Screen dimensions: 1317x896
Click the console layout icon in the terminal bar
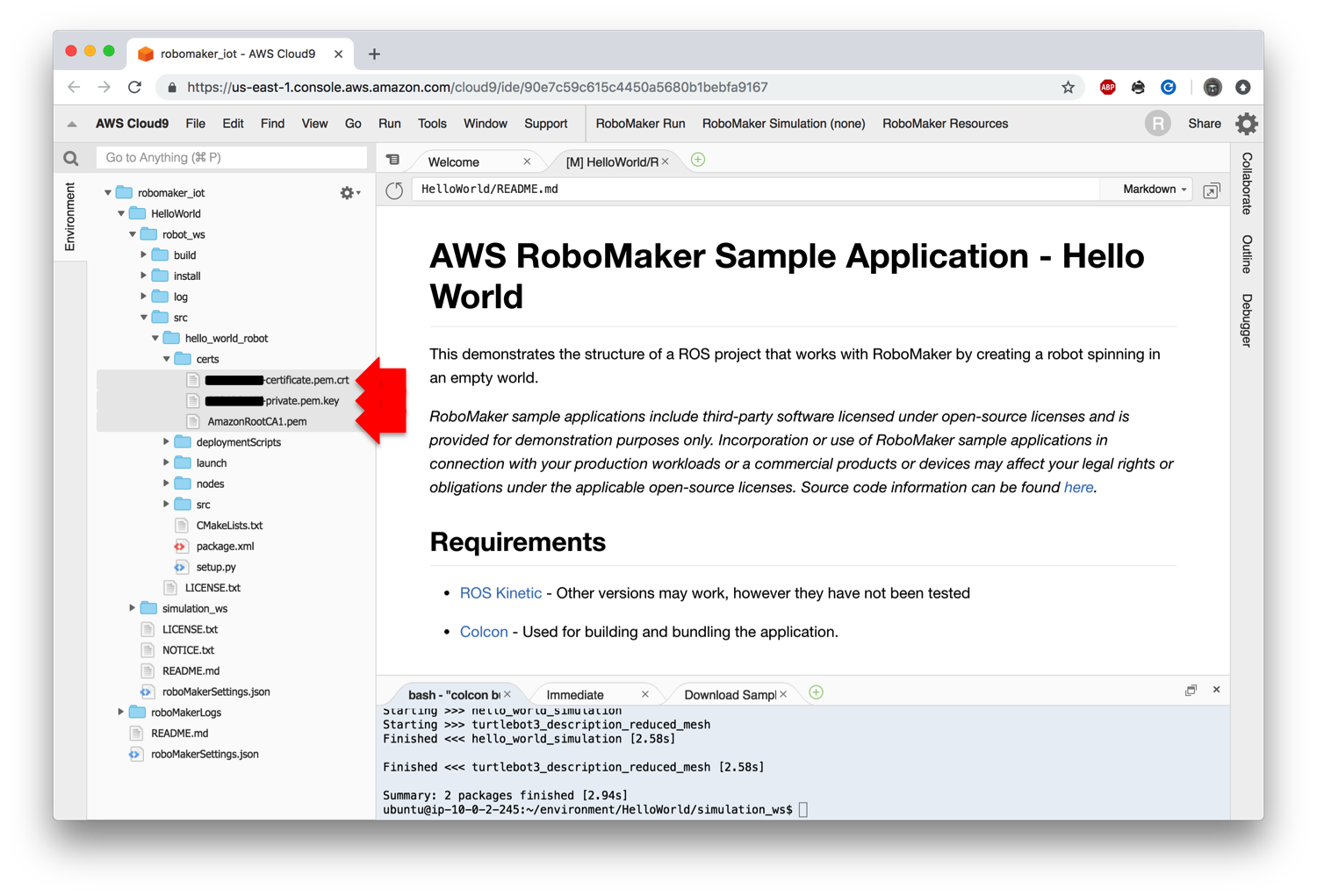pos(1191,690)
